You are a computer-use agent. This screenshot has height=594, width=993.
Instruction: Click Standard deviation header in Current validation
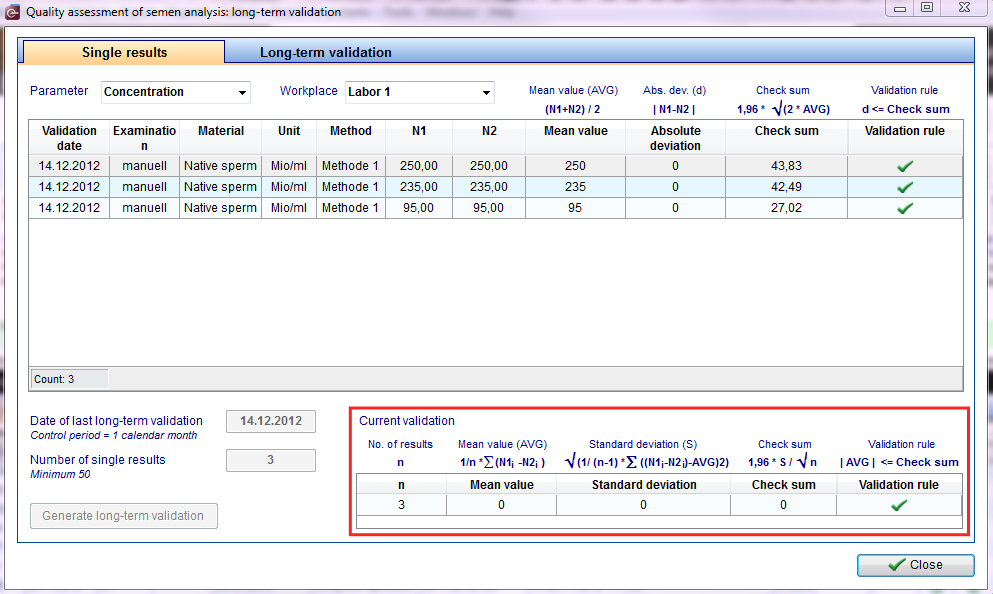coord(644,485)
